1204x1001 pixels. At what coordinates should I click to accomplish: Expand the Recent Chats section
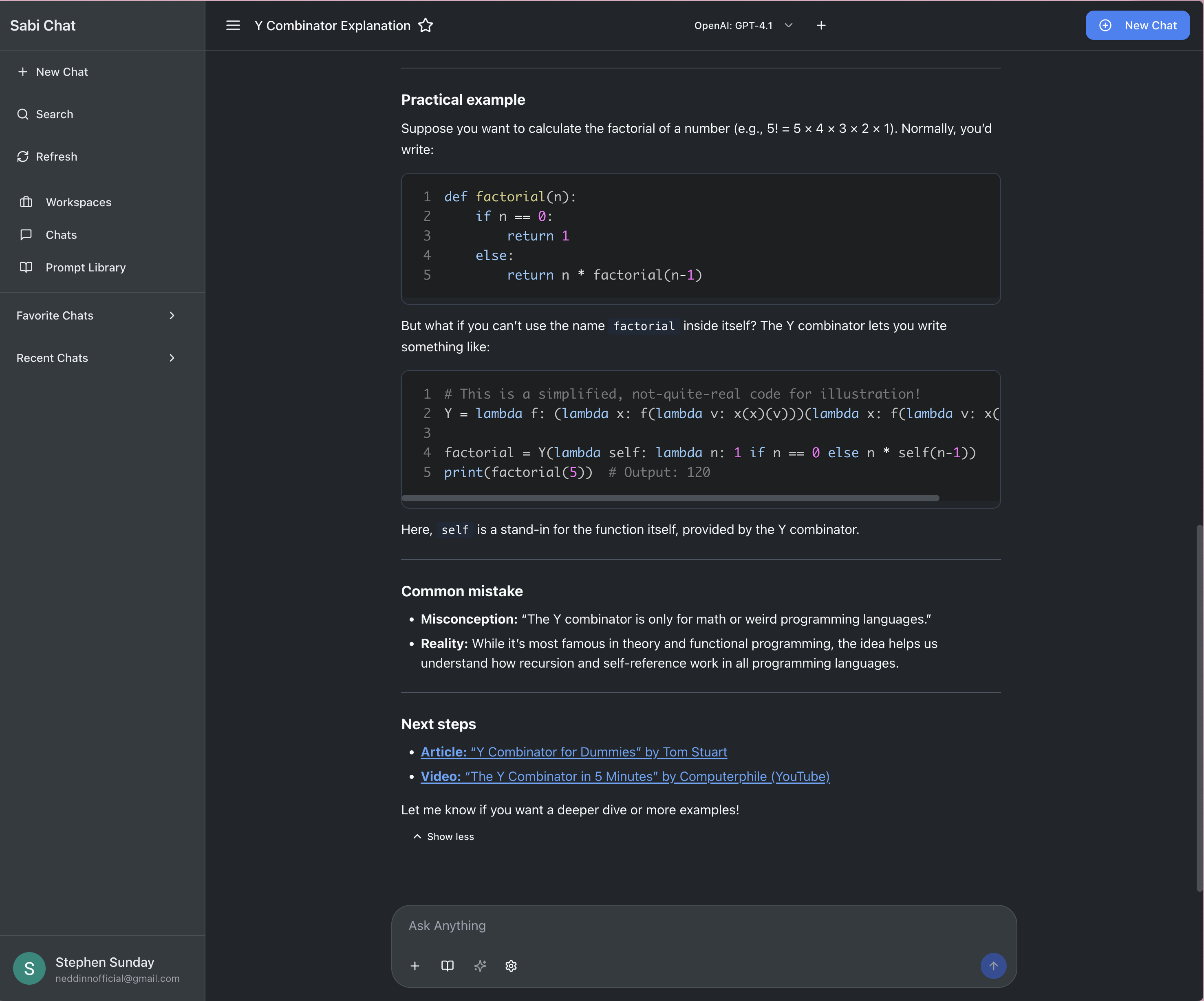coord(96,358)
